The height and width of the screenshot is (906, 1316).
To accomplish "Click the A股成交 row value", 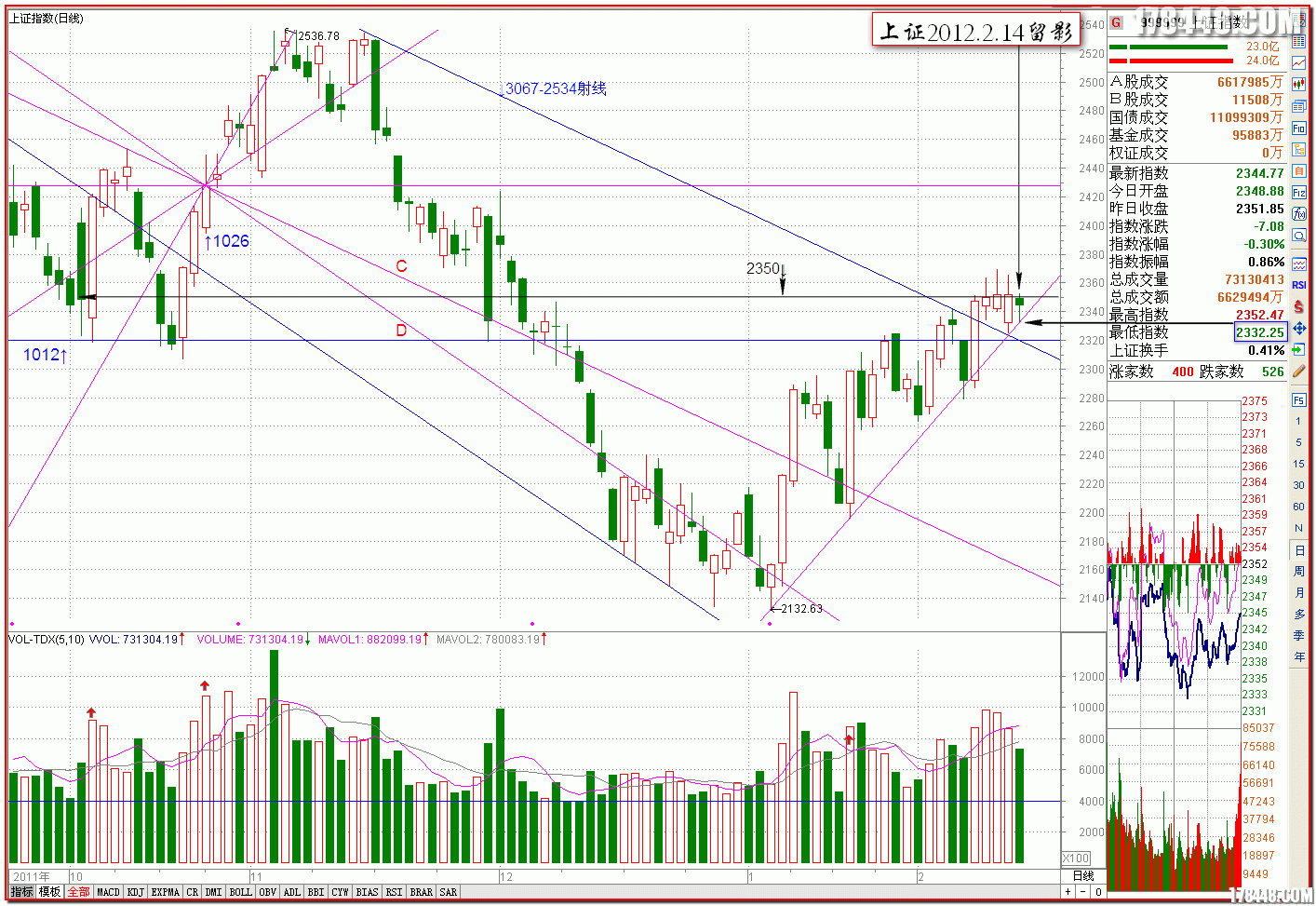I will pyautogui.click(x=1250, y=82).
